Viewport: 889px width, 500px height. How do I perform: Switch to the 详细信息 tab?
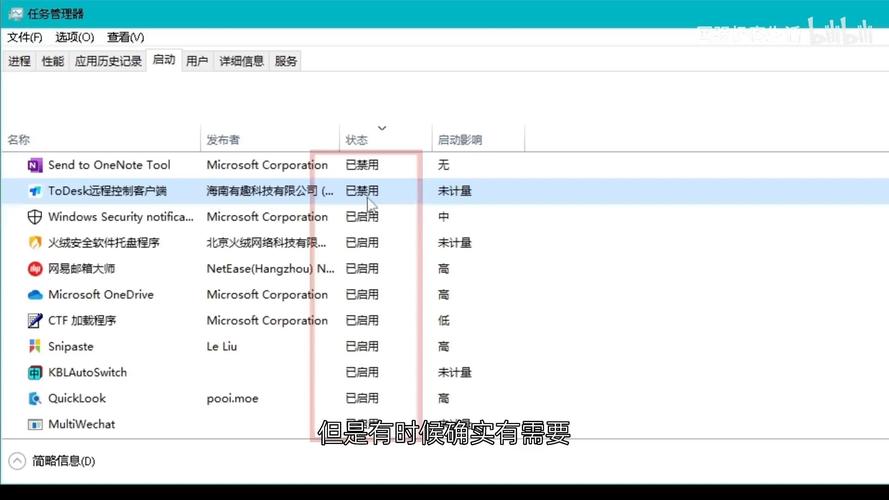[242, 61]
